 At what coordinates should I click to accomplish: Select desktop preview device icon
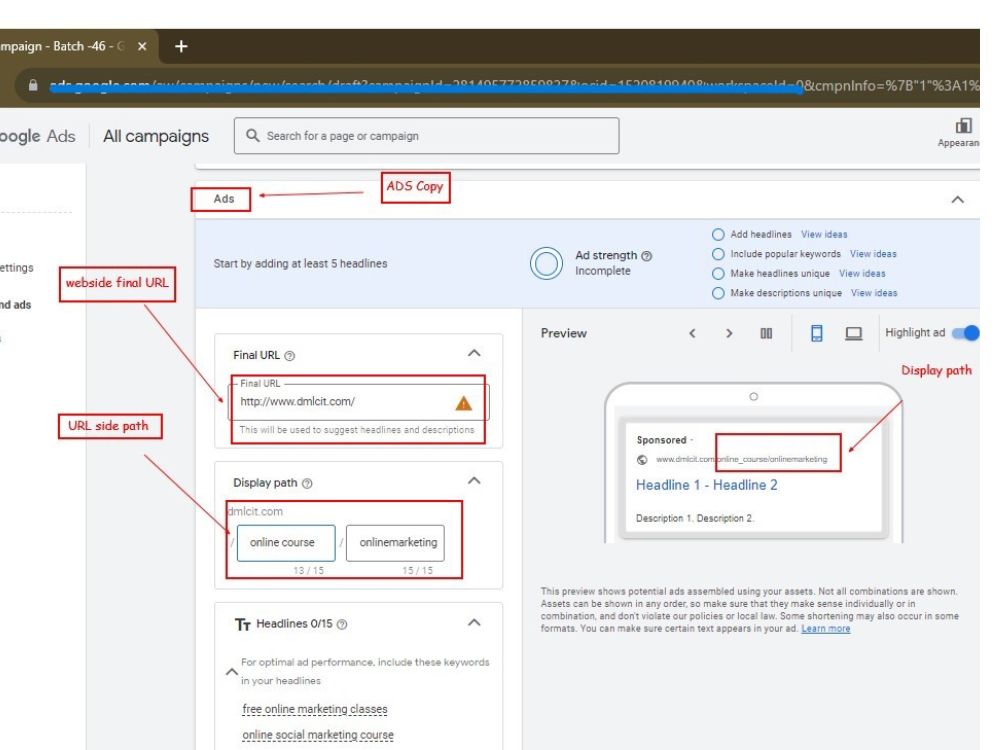tap(853, 334)
